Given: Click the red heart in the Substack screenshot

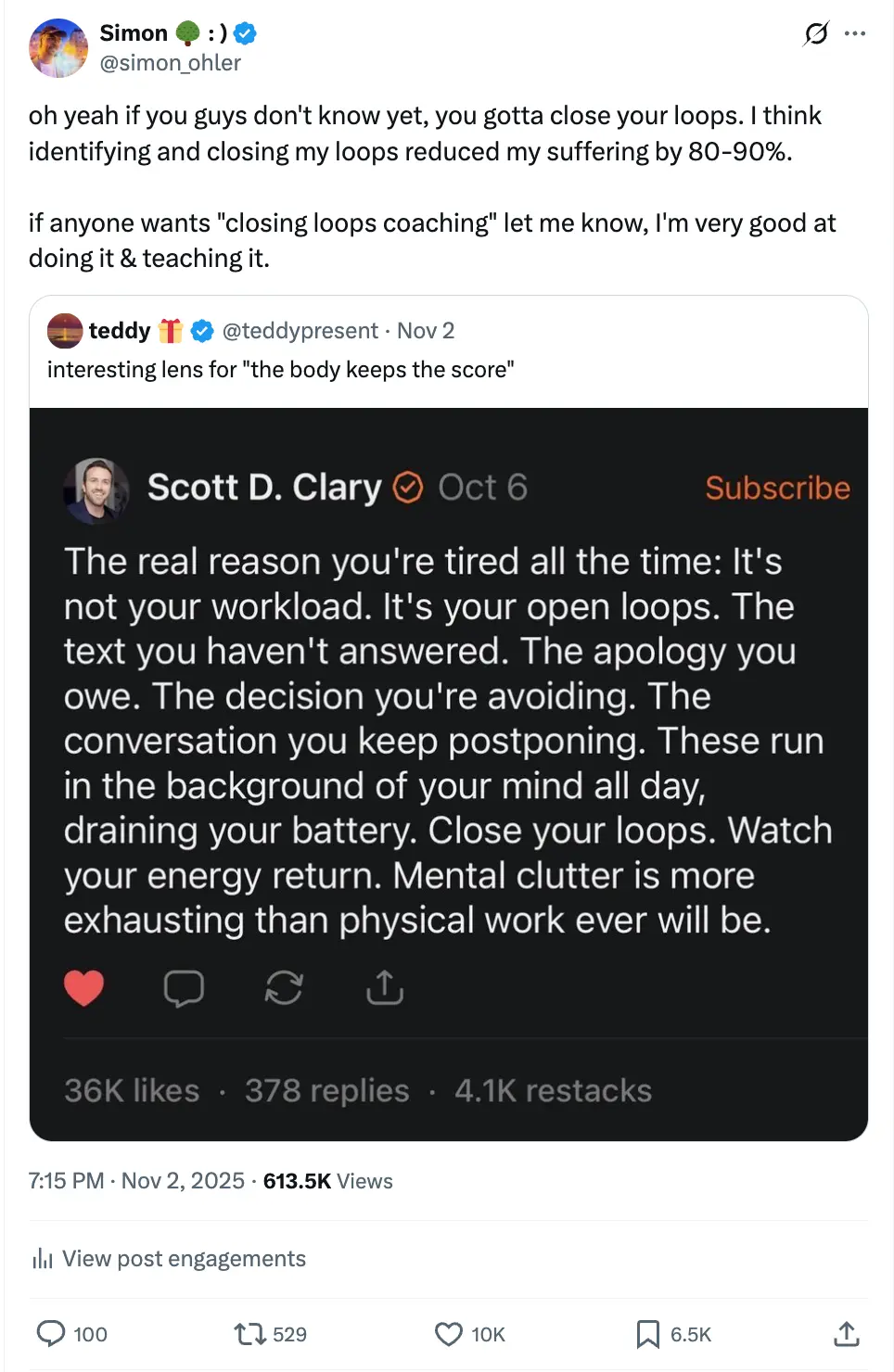Looking at the screenshot, I should tap(83, 988).
